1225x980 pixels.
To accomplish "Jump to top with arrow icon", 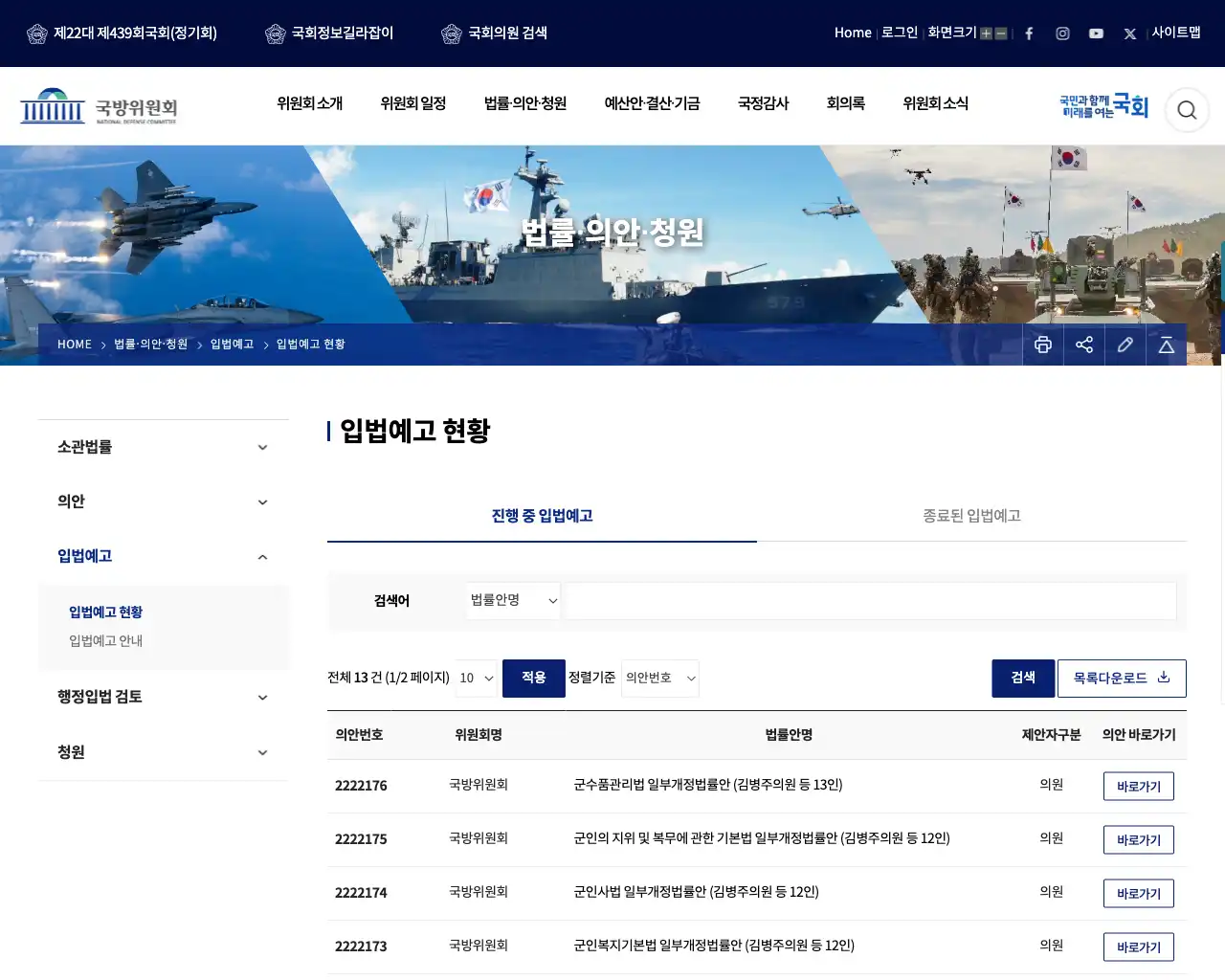I will 1167,345.
